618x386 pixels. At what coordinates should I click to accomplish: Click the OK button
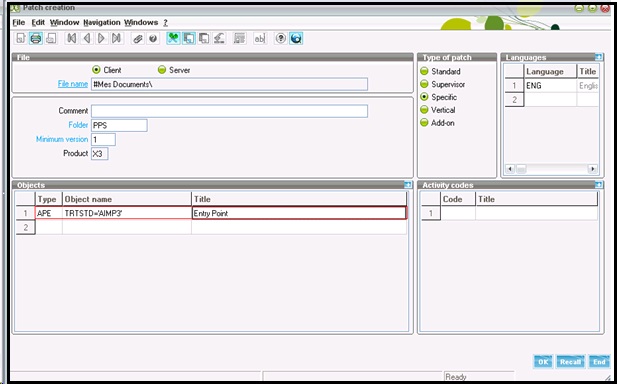[x=543, y=362]
